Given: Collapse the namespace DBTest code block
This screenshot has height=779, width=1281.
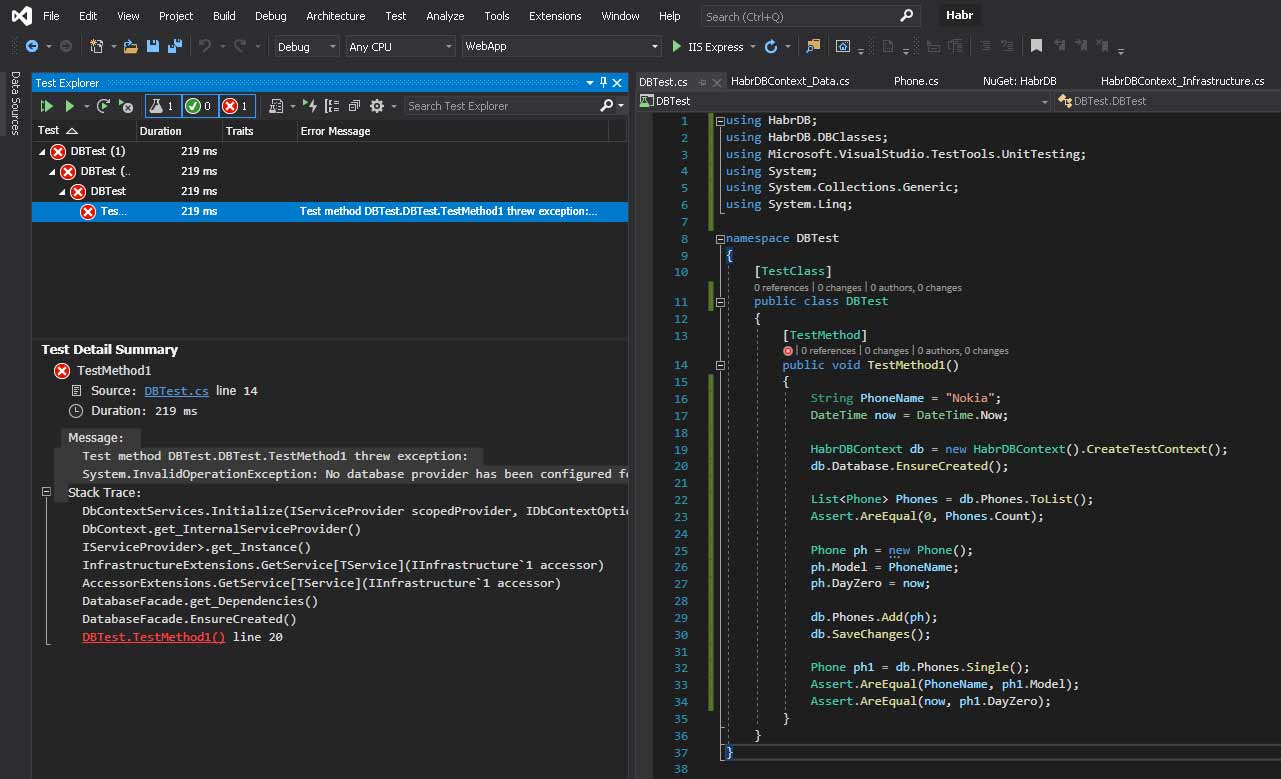Looking at the screenshot, I should 719,239.
